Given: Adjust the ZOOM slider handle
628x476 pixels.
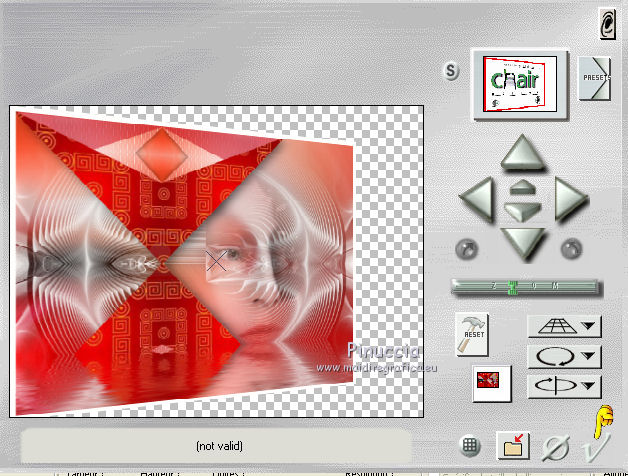Looking at the screenshot, I should 512,287.
